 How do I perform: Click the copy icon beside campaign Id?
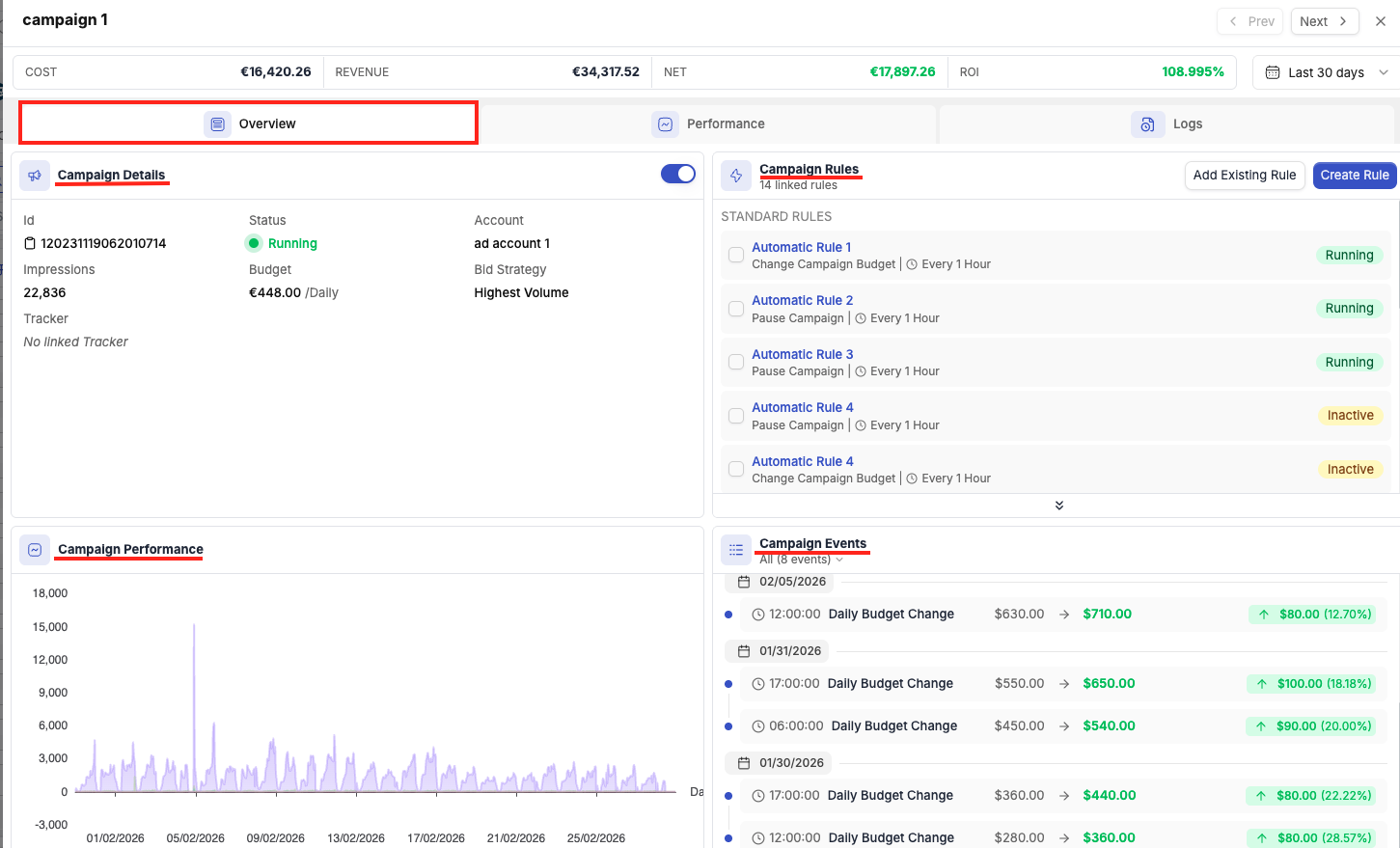pyautogui.click(x=30, y=244)
